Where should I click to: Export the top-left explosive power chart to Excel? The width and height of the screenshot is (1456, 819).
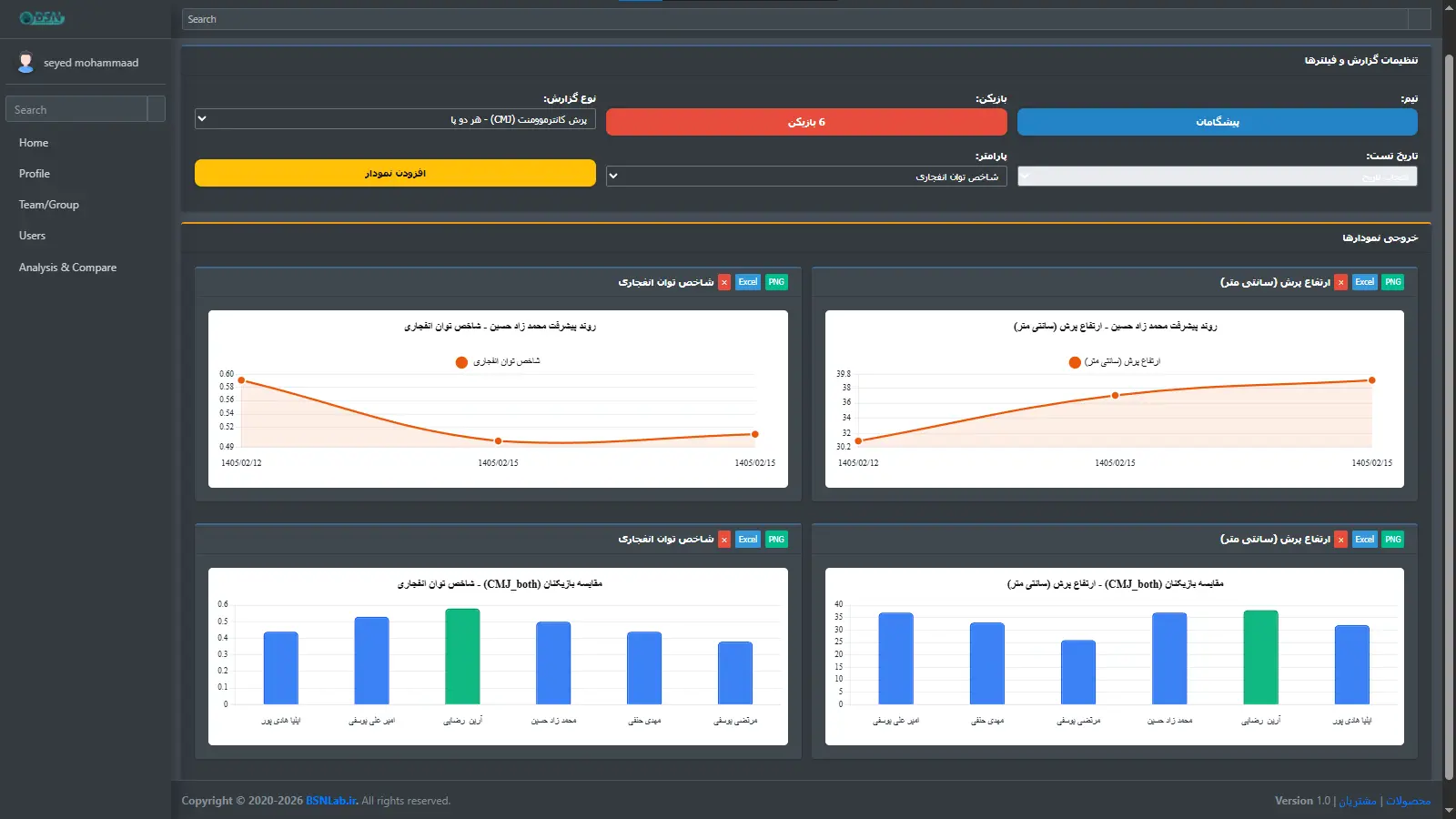click(x=748, y=282)
